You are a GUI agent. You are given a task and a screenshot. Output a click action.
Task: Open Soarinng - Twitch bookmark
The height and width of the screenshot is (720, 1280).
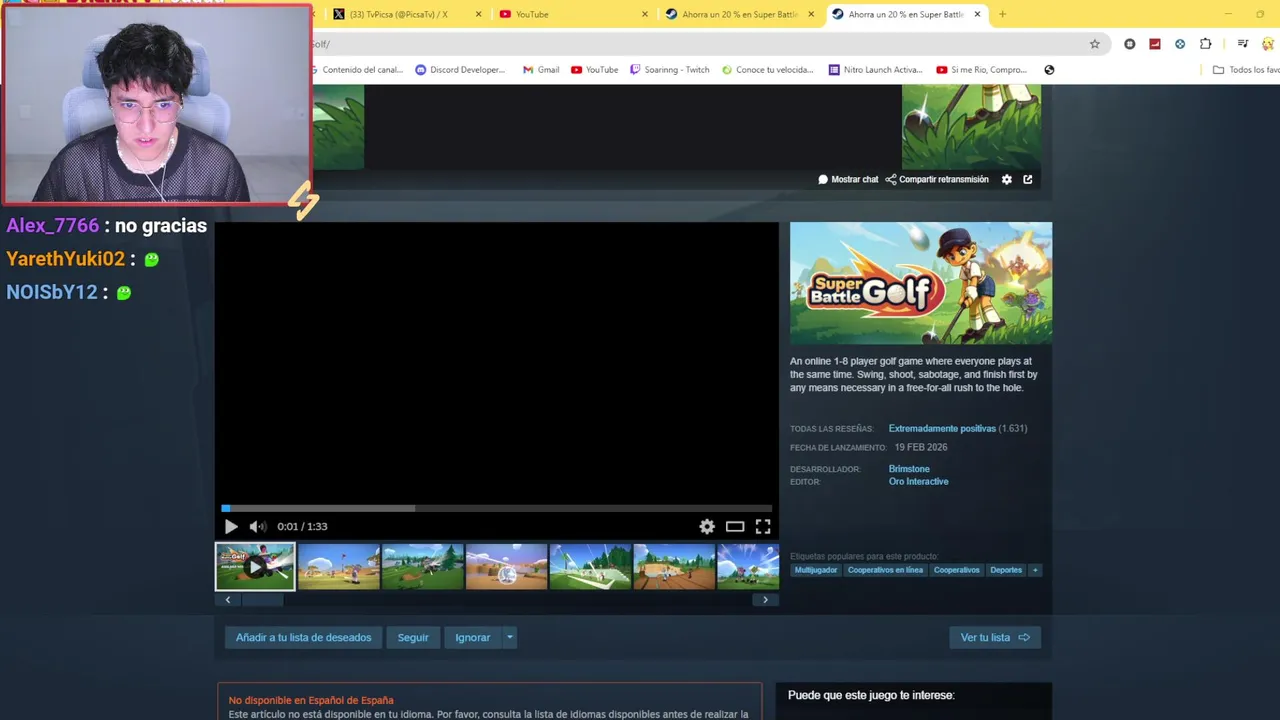670,70
